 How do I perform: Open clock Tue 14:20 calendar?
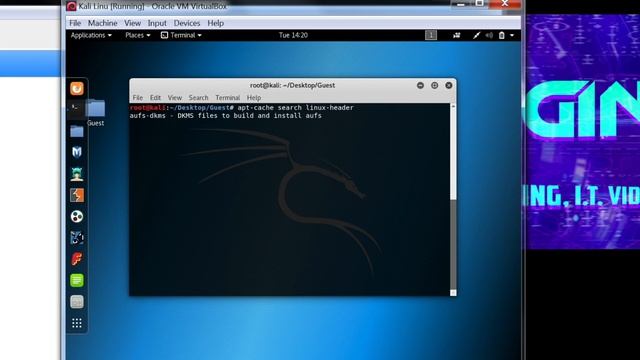click(293, 35)
